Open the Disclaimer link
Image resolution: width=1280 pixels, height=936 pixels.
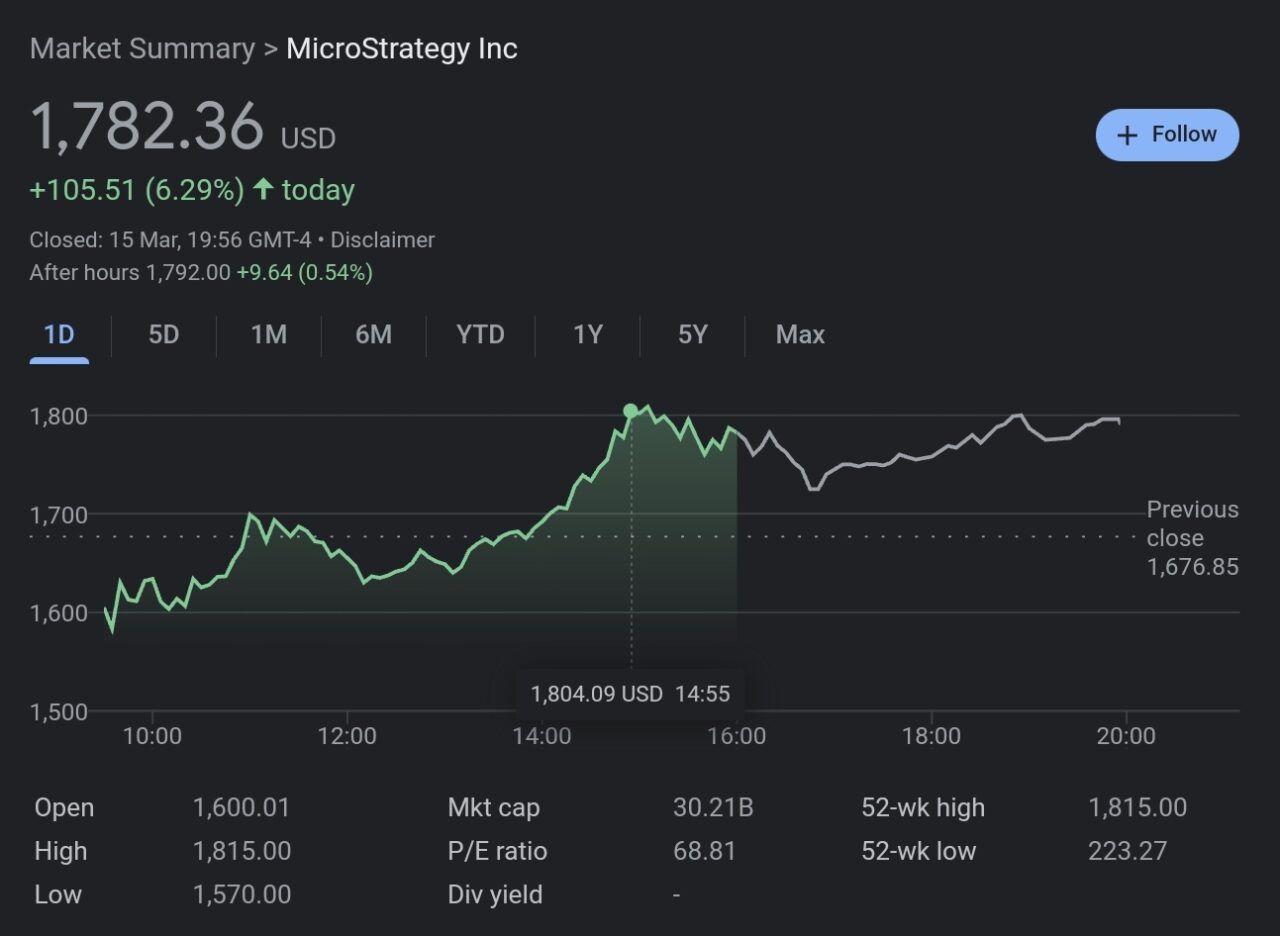pos(383,240)
